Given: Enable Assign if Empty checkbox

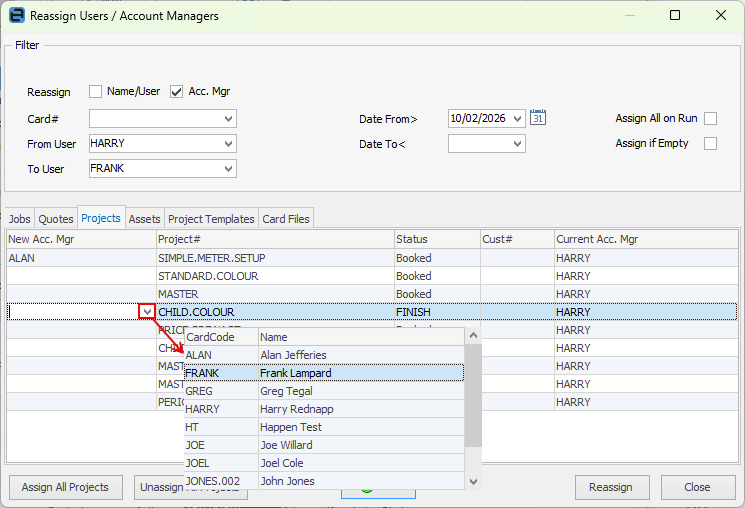Looking at the screenshot, I should pos(710,143).
